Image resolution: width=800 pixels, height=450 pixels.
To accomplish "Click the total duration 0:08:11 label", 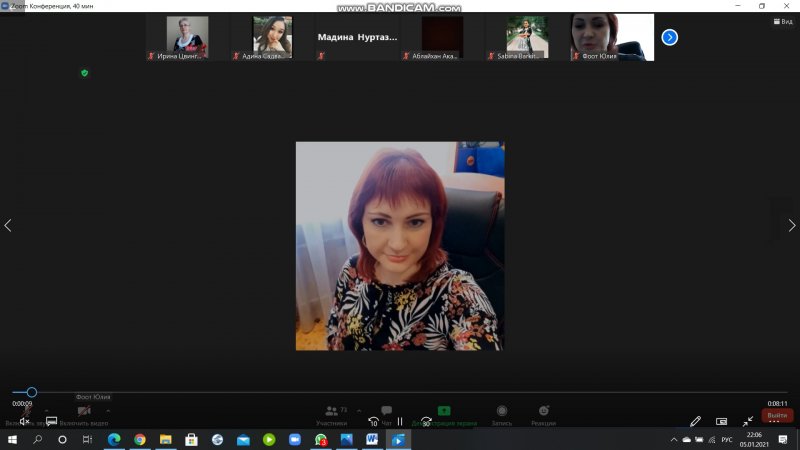I will (x=777, y=404).
